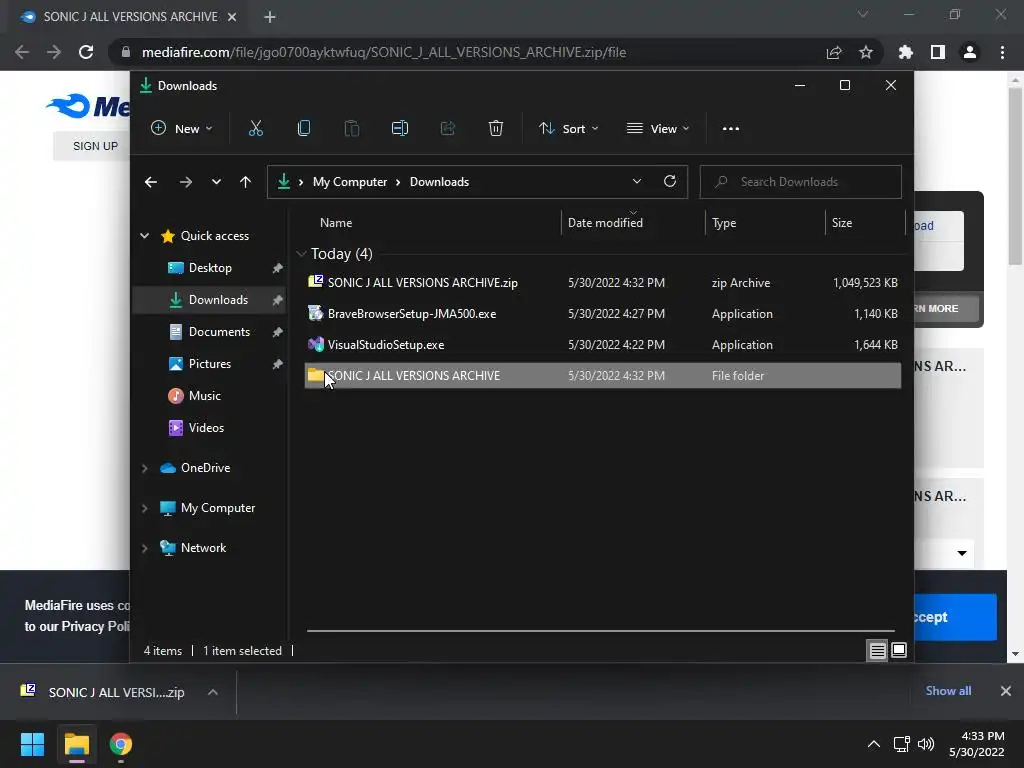Click the Name column header
This screenshot has height=768, width=1024.
tap(336, 223)
